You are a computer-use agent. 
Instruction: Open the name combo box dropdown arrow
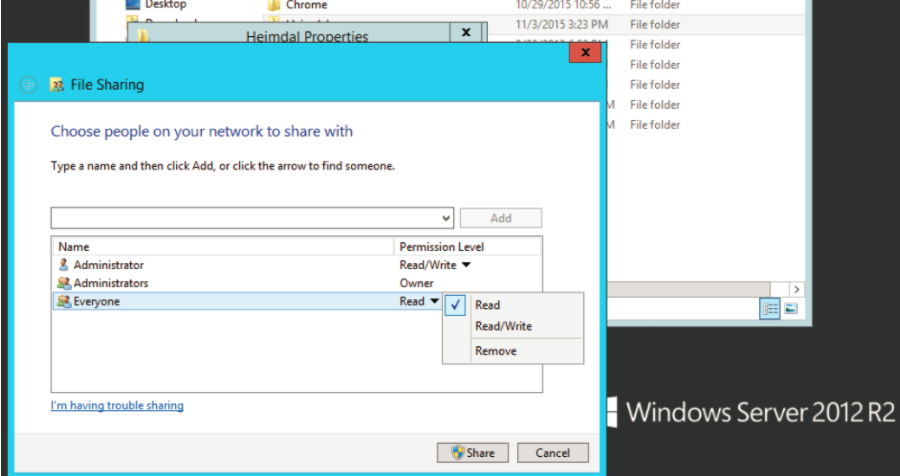coord(446,218)
